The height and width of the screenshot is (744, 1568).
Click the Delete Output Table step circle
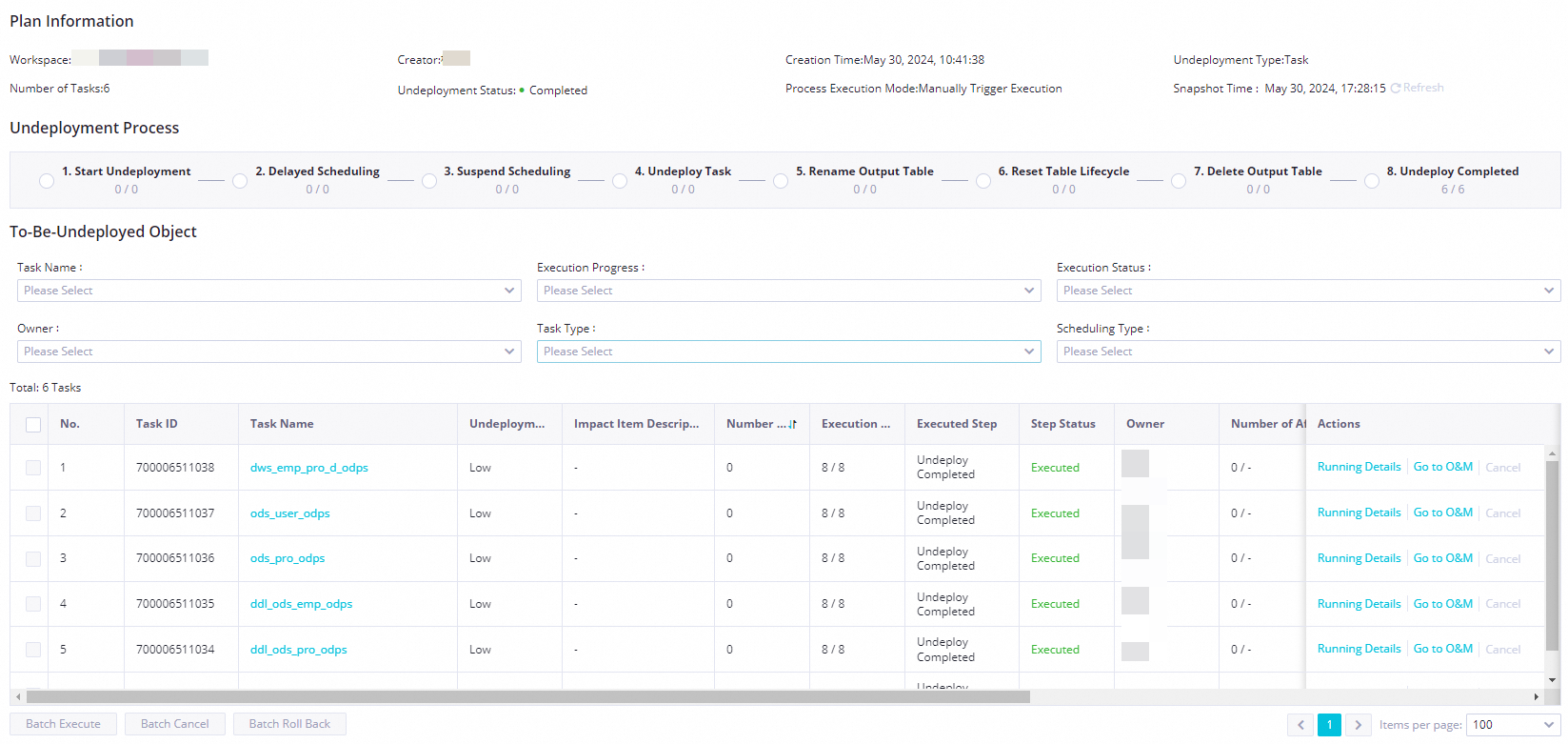1179,181
